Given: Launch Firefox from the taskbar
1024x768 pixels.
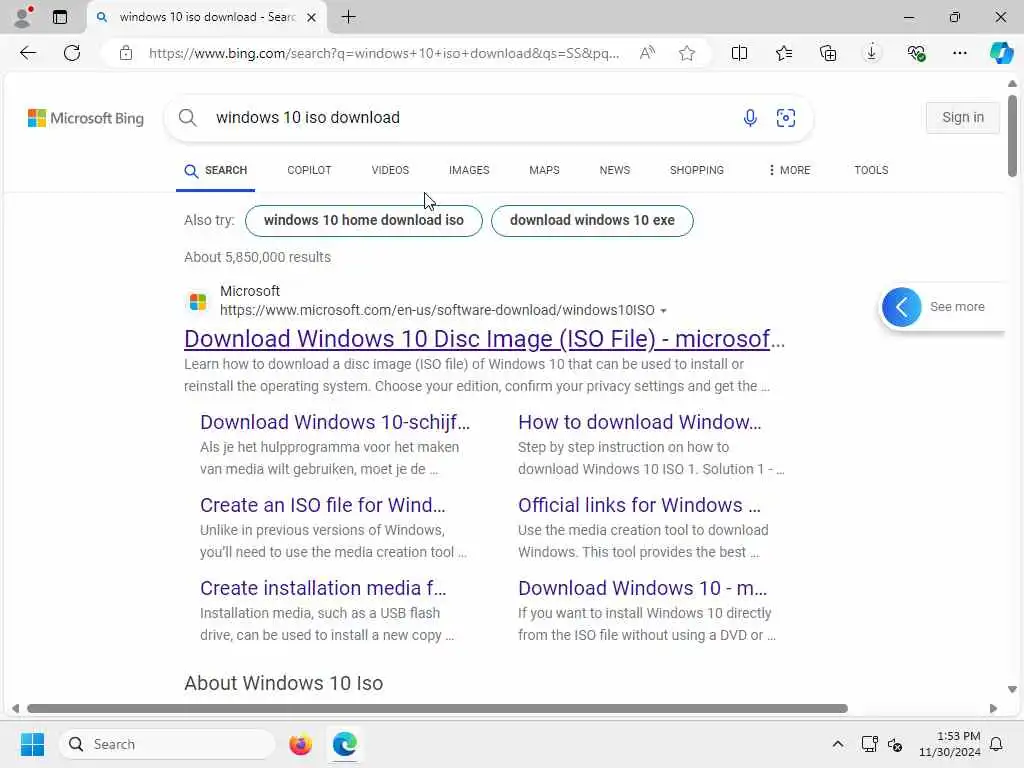Looking at the screenshot, I should pos(300,744).
